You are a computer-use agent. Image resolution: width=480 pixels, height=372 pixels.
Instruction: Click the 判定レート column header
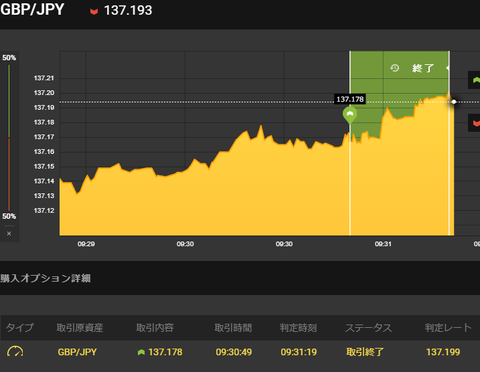pyautogui.click(x=448, y=328)
